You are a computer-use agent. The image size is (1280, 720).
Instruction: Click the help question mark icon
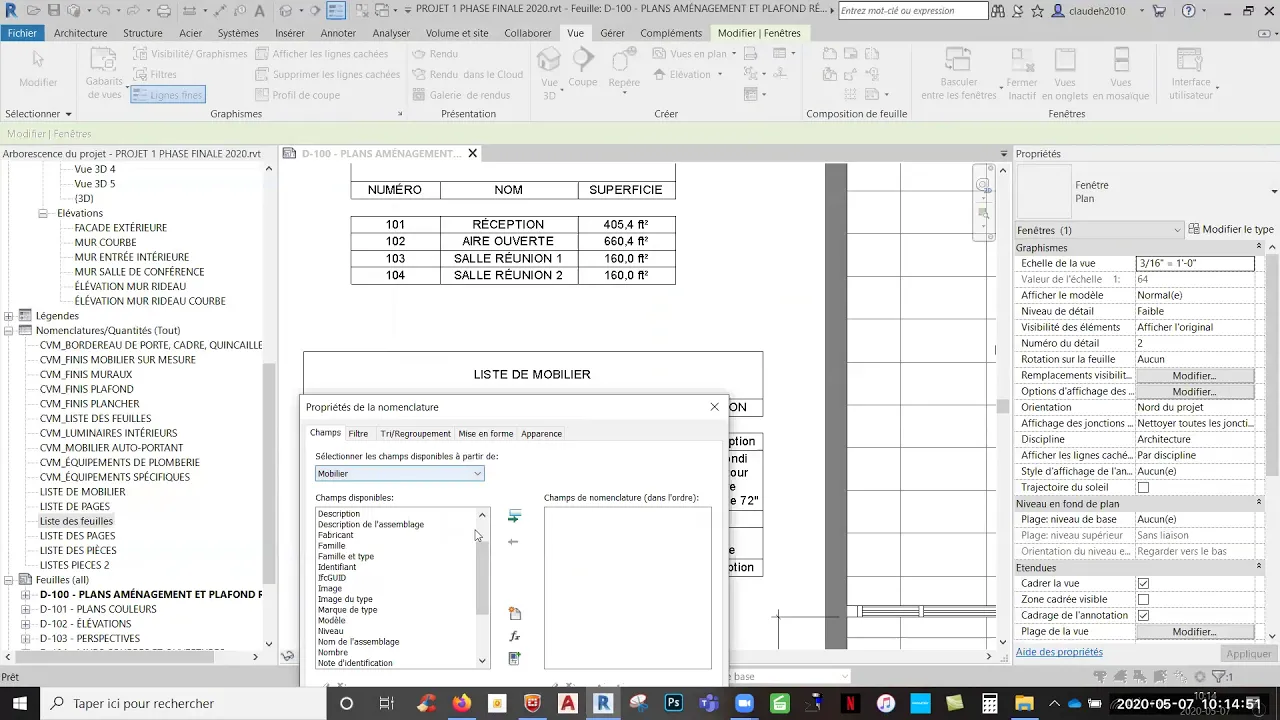1188,11
